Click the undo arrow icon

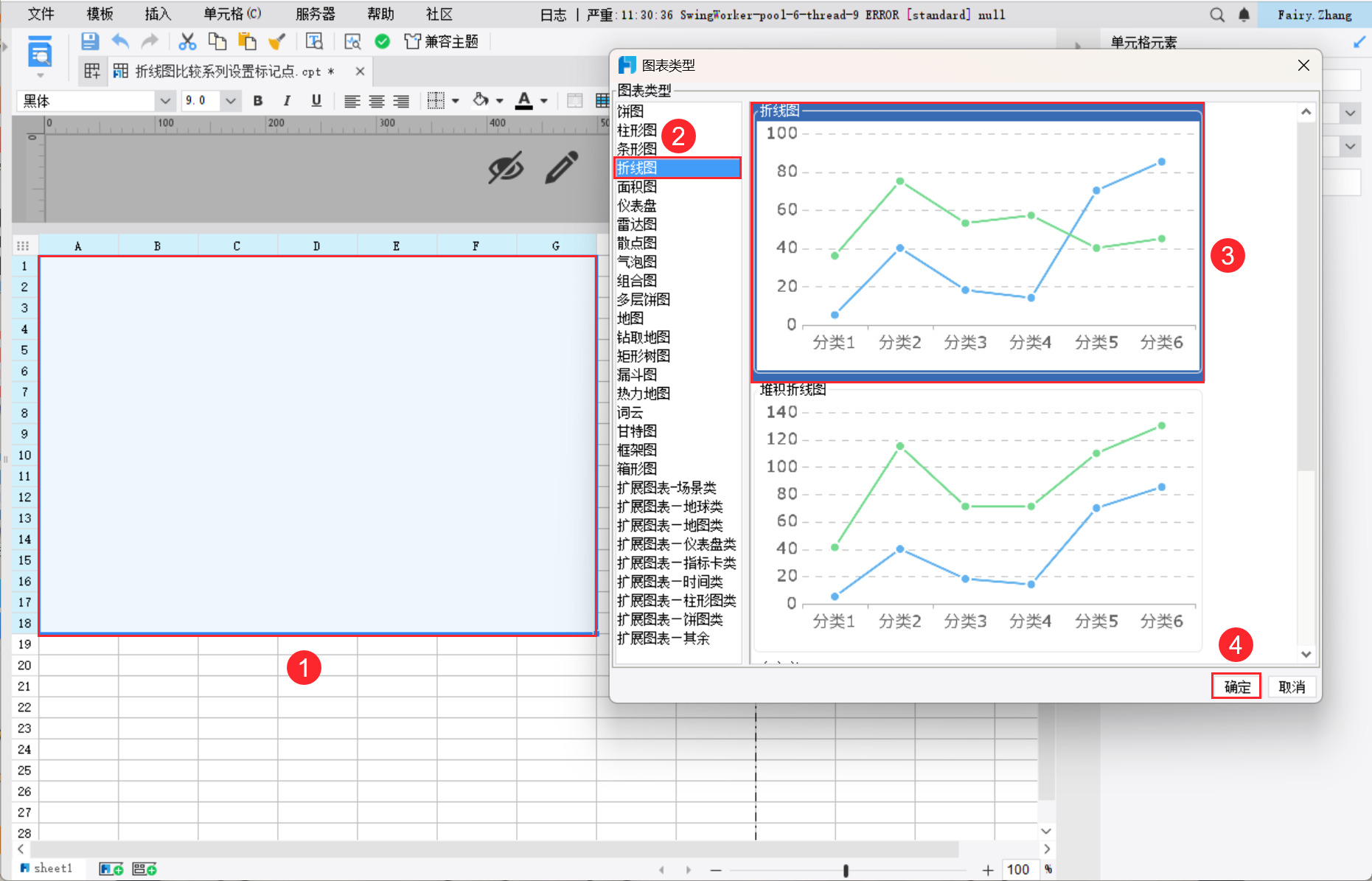click(120, 42)
